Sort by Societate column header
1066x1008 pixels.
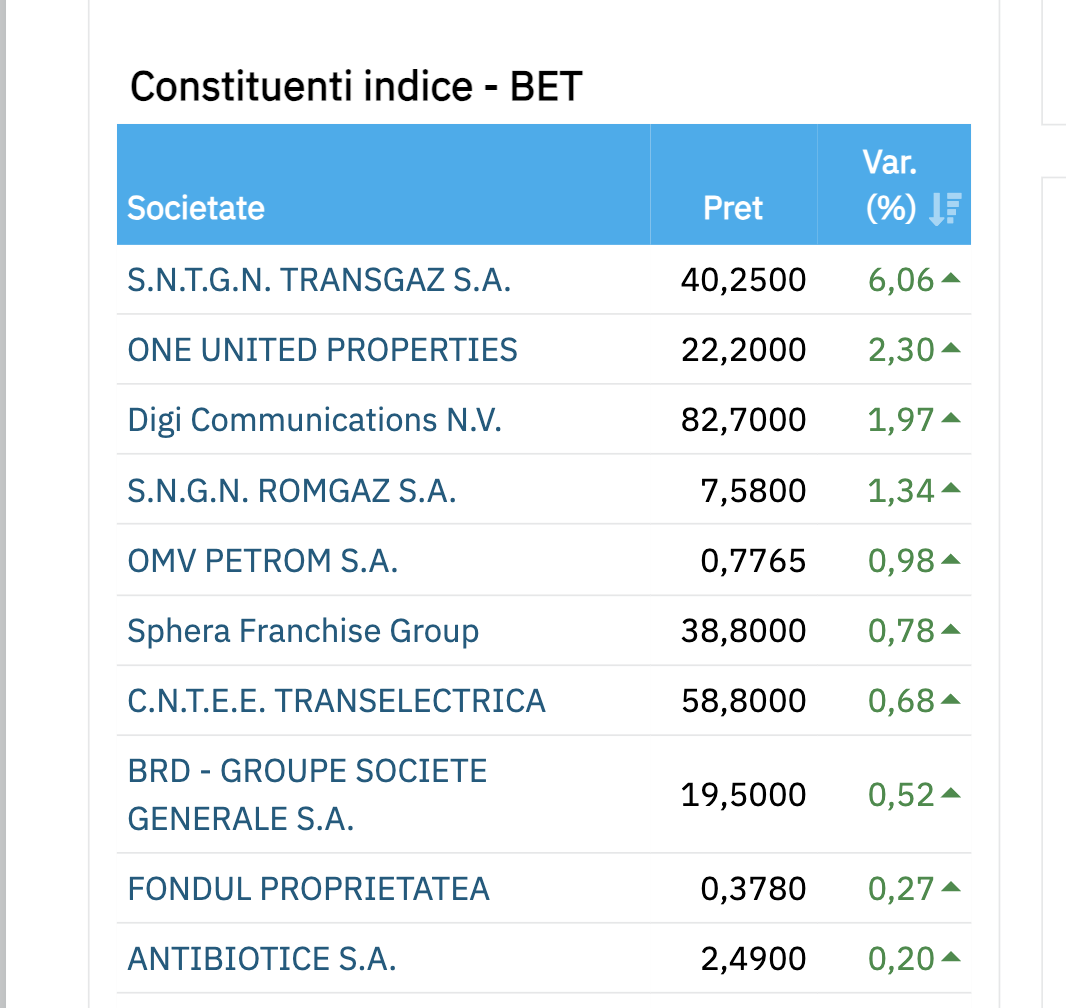coord(196,208)
